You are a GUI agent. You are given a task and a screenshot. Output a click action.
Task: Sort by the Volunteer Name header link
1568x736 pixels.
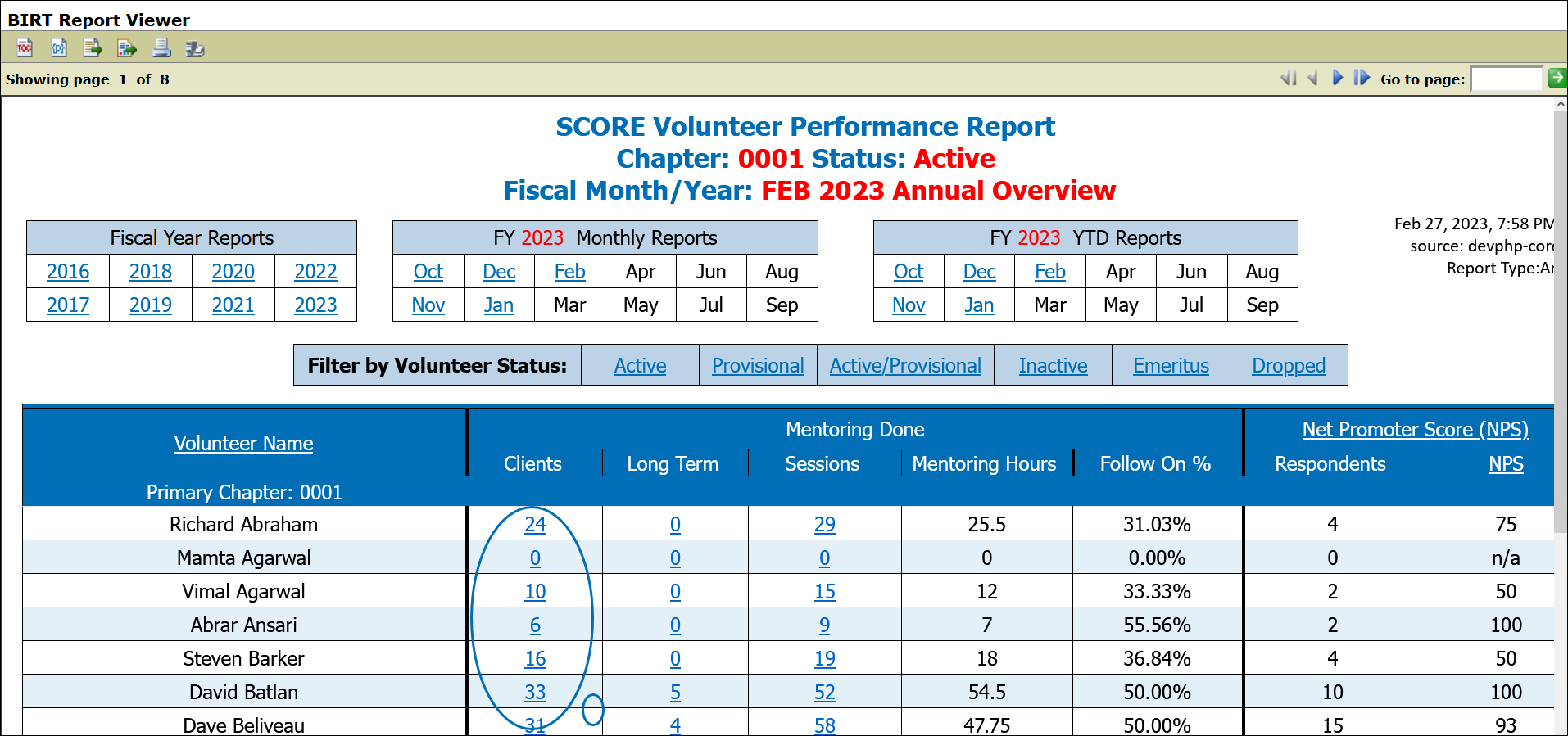[x=244, y=443]
